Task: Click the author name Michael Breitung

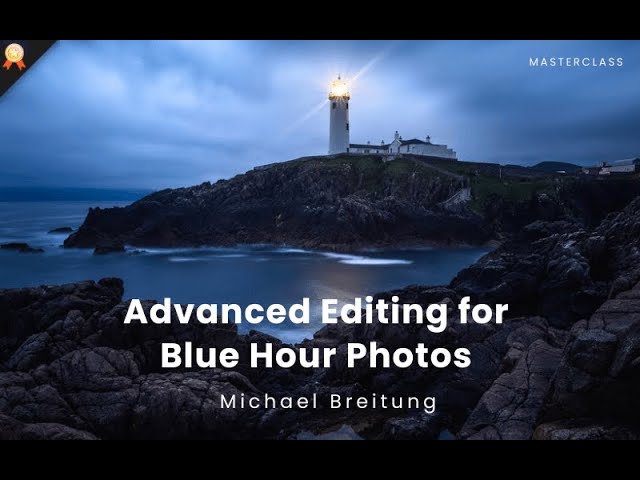Action: coord(328,402)
